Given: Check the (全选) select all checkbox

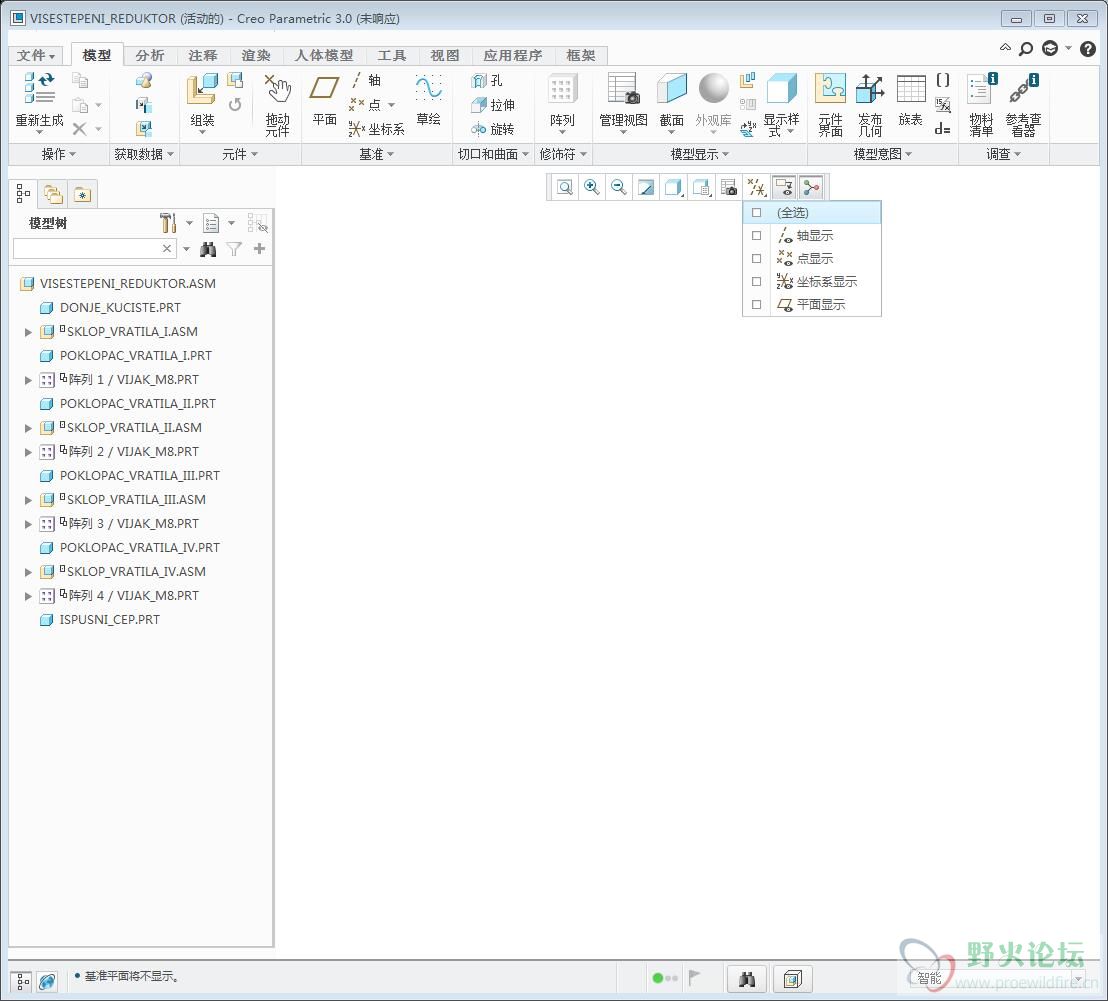Looking at the screenshot, I should [x=756, y=213].
